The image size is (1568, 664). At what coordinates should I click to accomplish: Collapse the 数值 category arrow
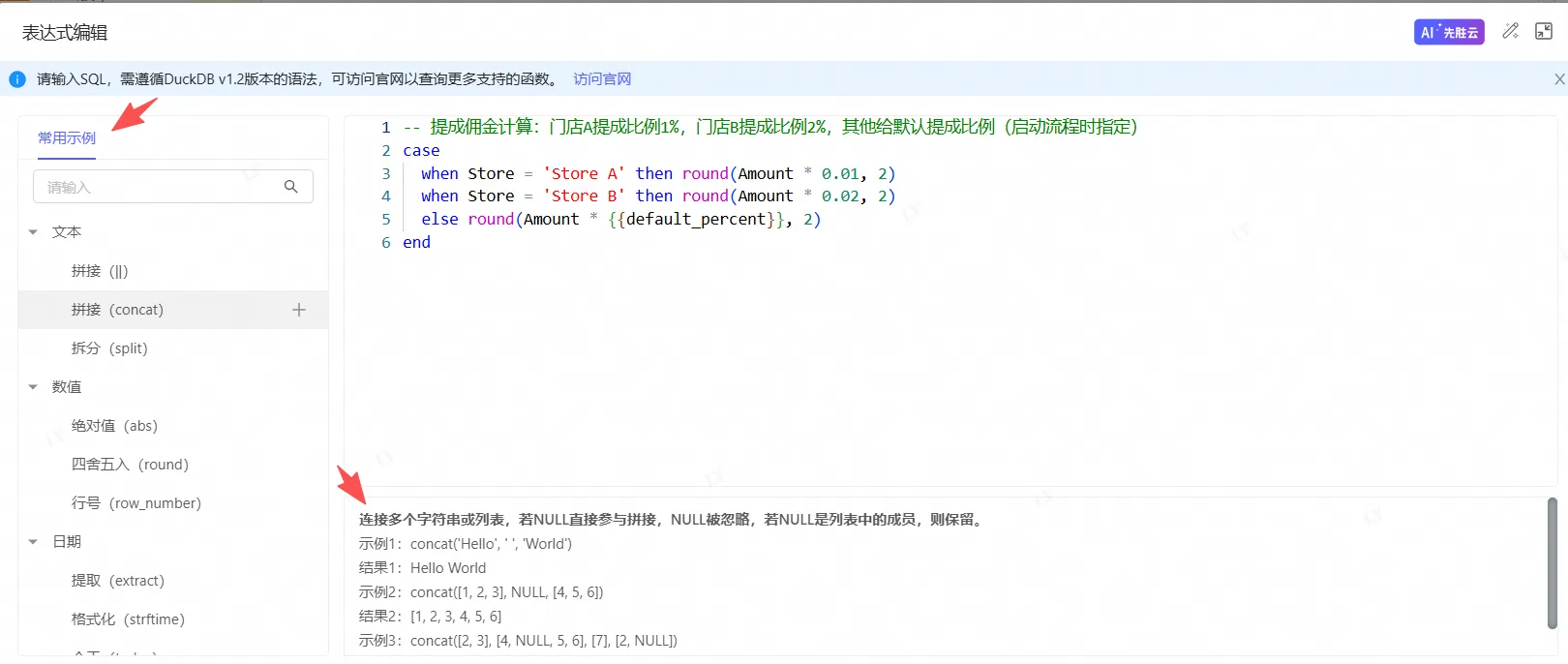point(33,387)
